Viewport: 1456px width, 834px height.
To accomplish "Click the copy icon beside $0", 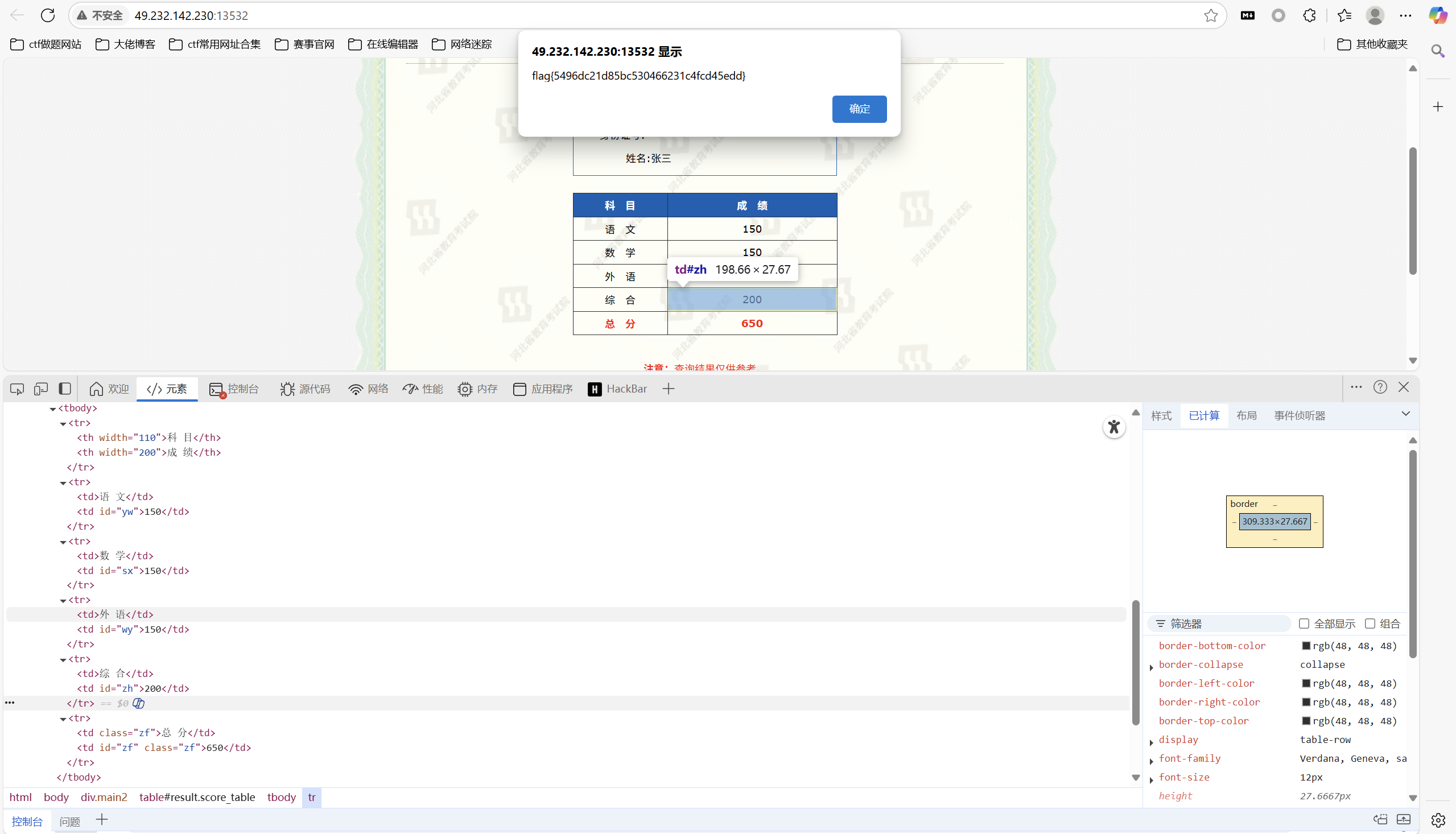I will point(139,703).
